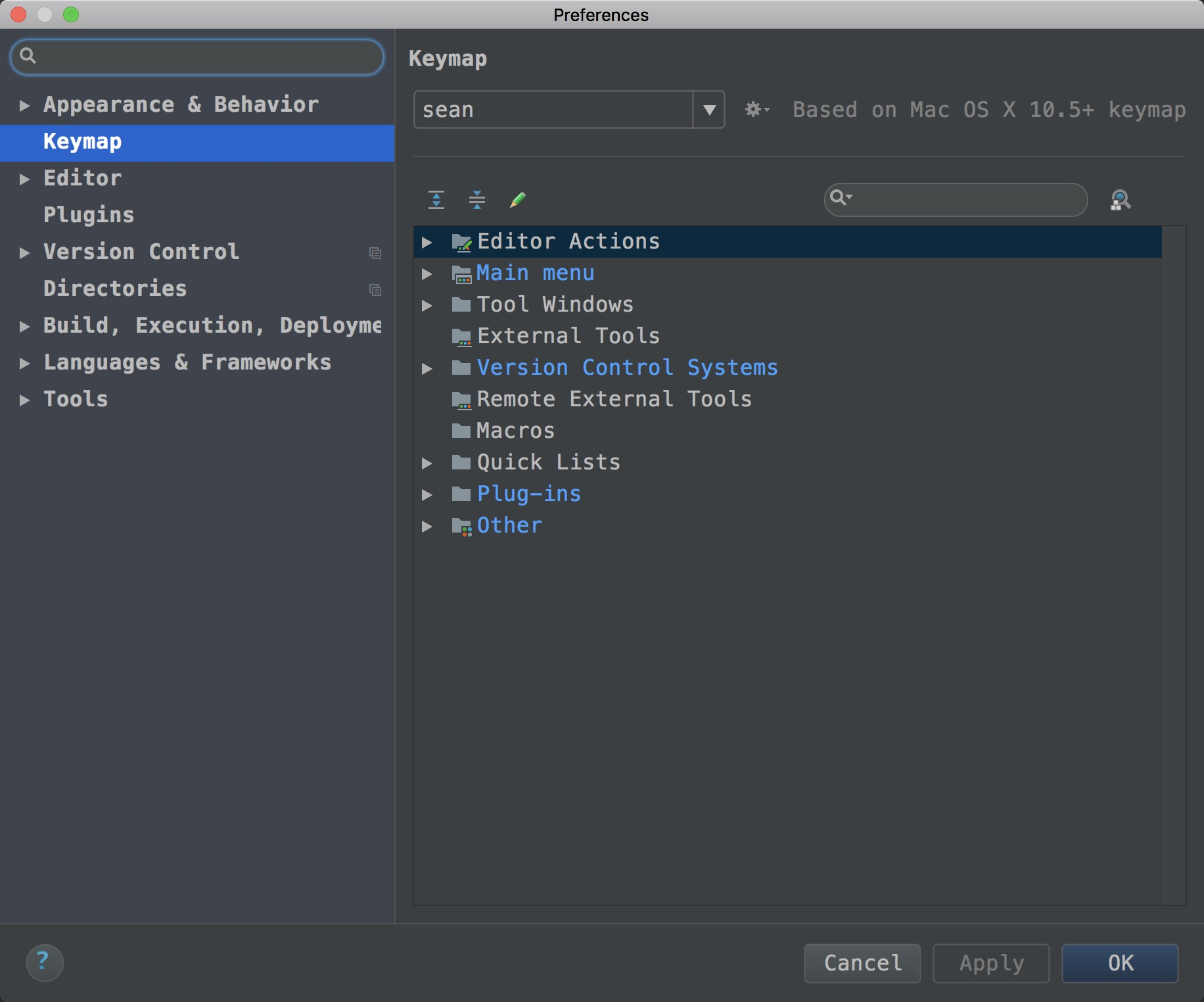Click the External Tools folder icon

click(461, 337)
